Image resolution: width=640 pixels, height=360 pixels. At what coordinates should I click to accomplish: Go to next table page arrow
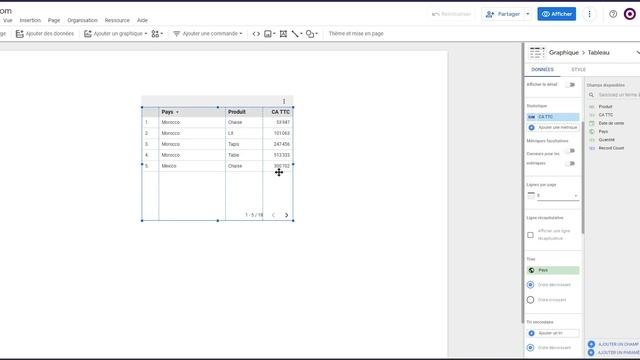coord(287,215)
